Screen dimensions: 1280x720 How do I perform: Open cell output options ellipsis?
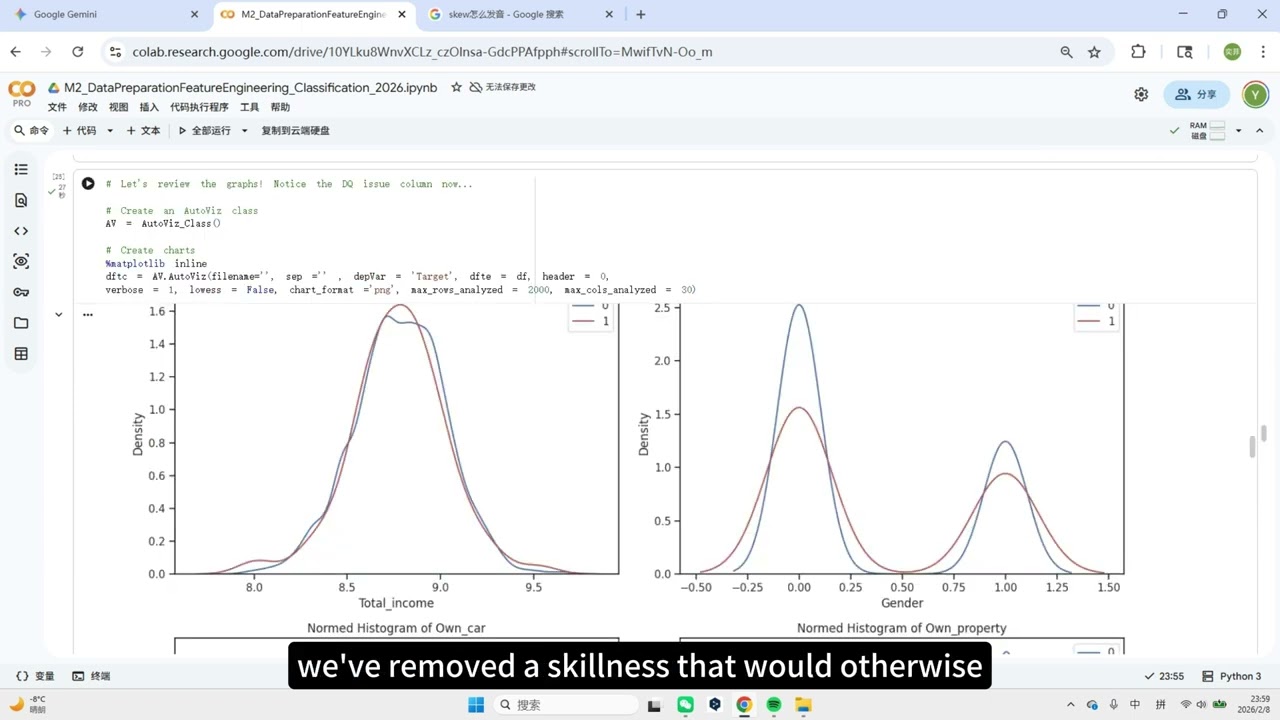[x=88, y=314]
